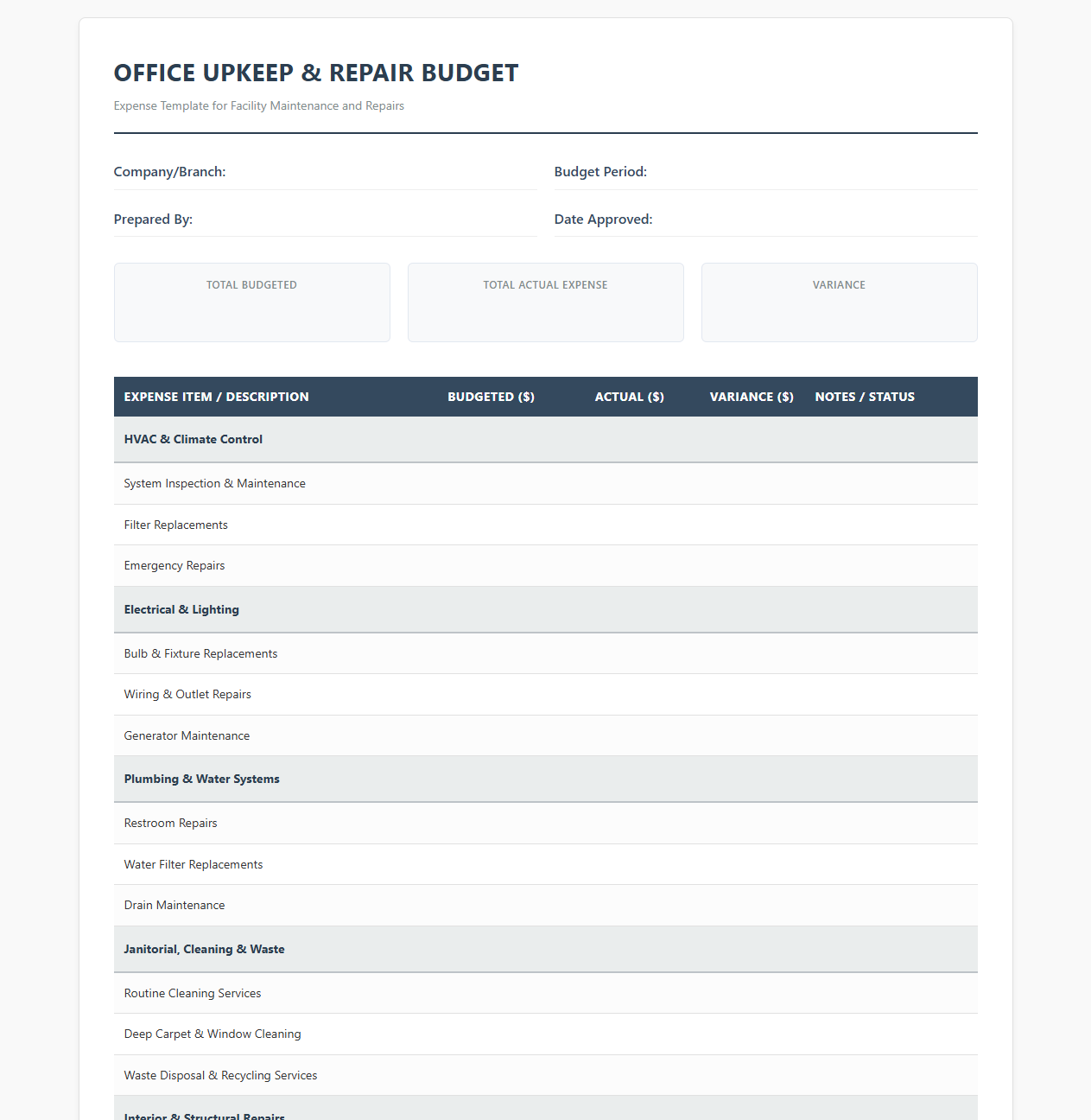Click the Office Upkeep & Repair Budget title
The height and width of the screenshot is (1120, 1091).
click(316, 73)
